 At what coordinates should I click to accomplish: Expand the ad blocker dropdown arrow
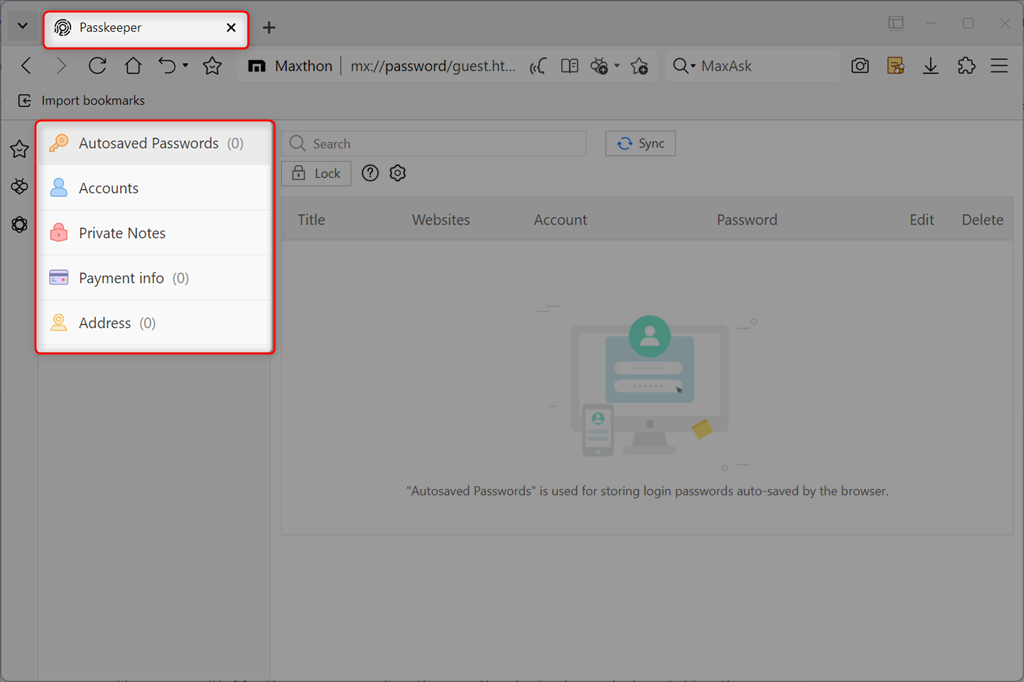(616, 65)
